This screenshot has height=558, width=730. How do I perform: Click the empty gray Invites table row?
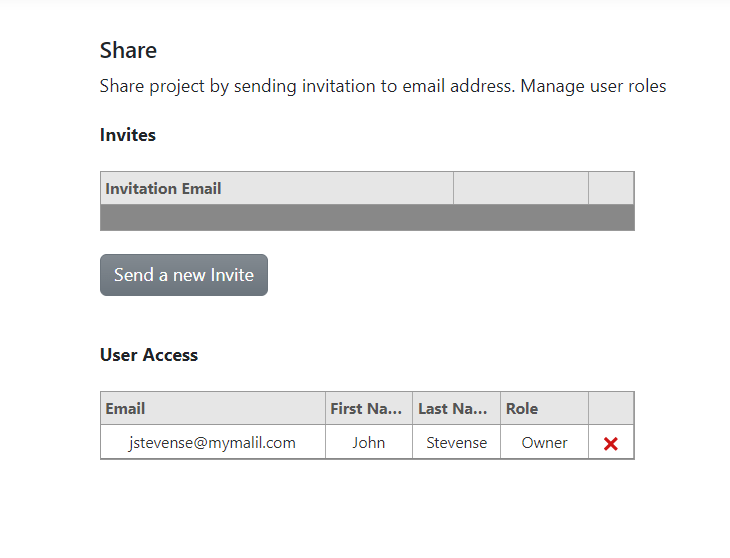[x=367, y=217]
